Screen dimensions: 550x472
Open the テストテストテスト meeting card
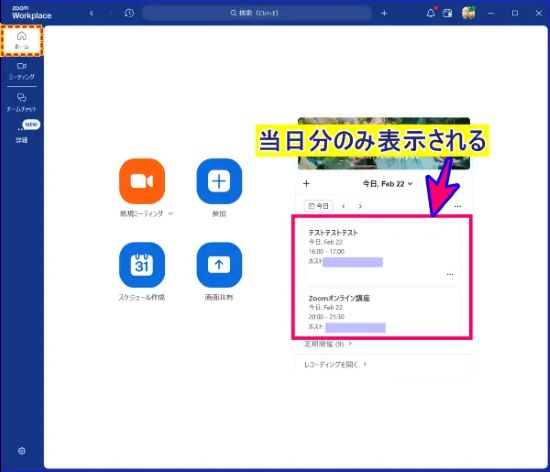point(382,253)
